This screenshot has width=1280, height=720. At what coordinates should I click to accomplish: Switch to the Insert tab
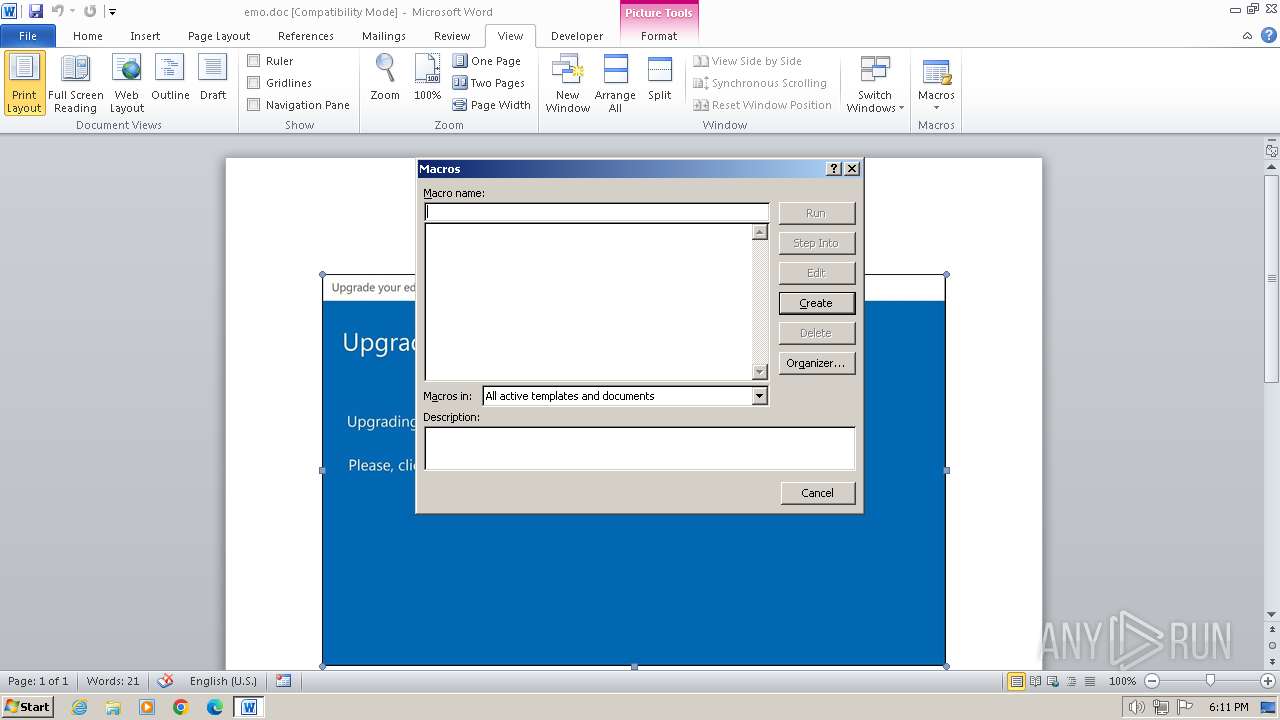(145, 36)
